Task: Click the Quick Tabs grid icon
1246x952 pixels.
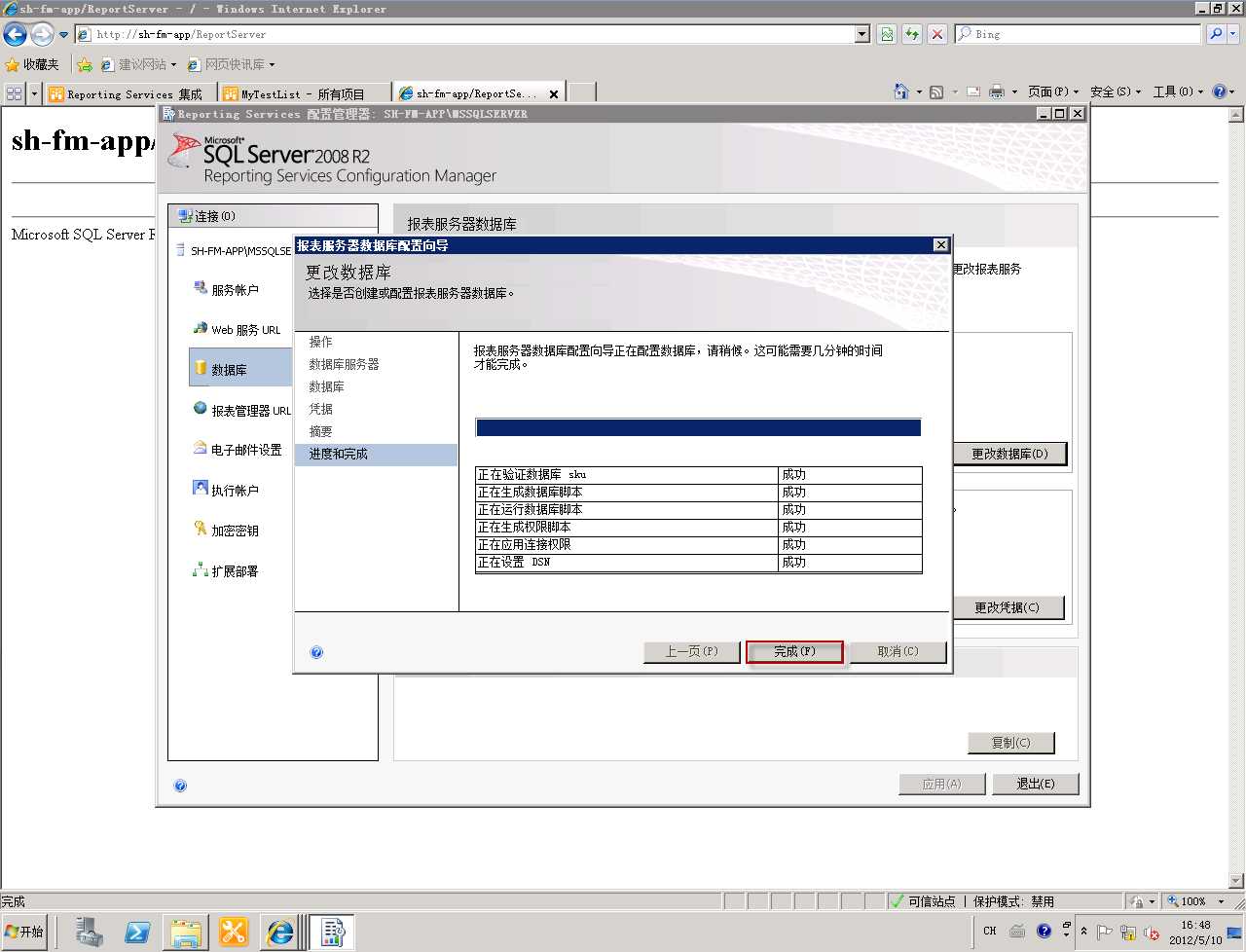Action: [14, 93]
